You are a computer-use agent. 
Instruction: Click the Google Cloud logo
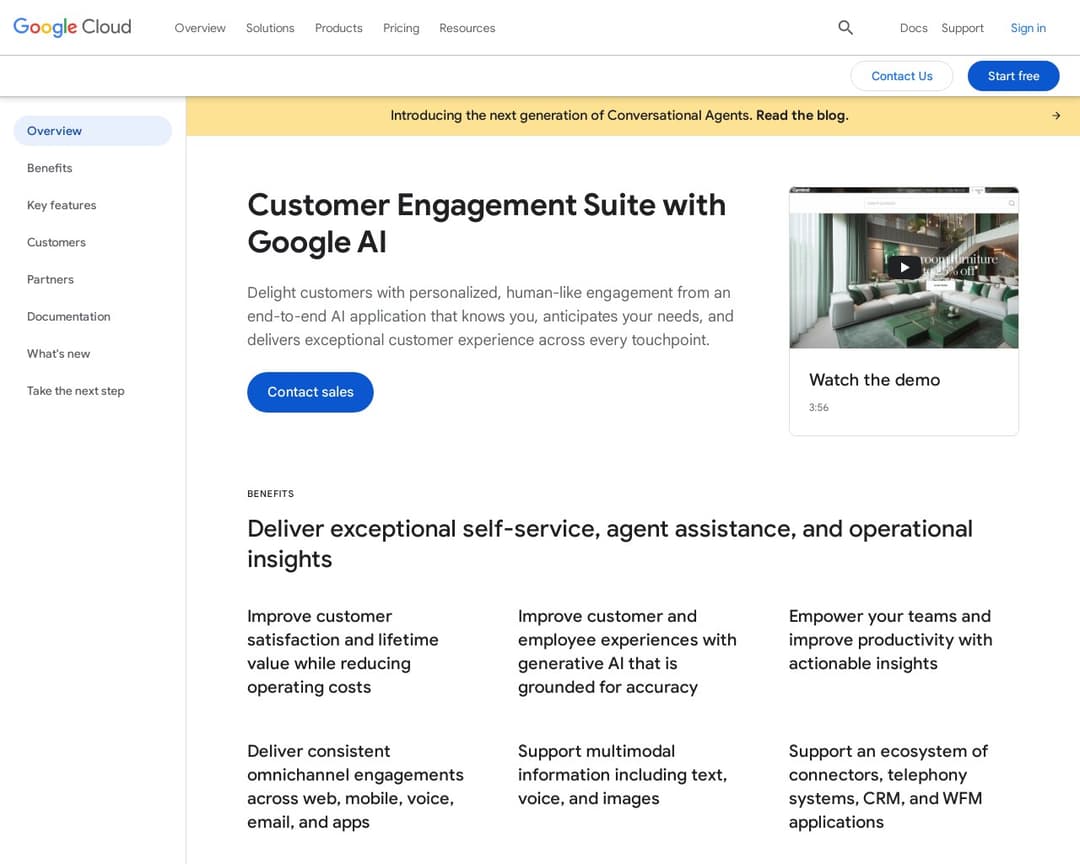pos(72,27)
